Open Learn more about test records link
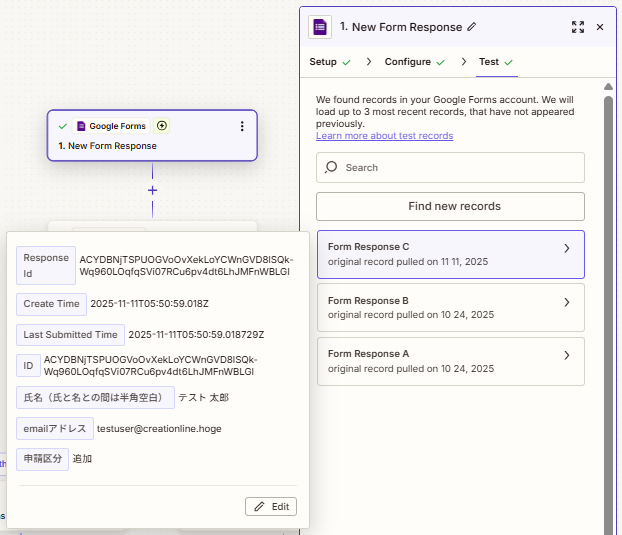Screen dimensions: 622x535 (x=384, y=136)
